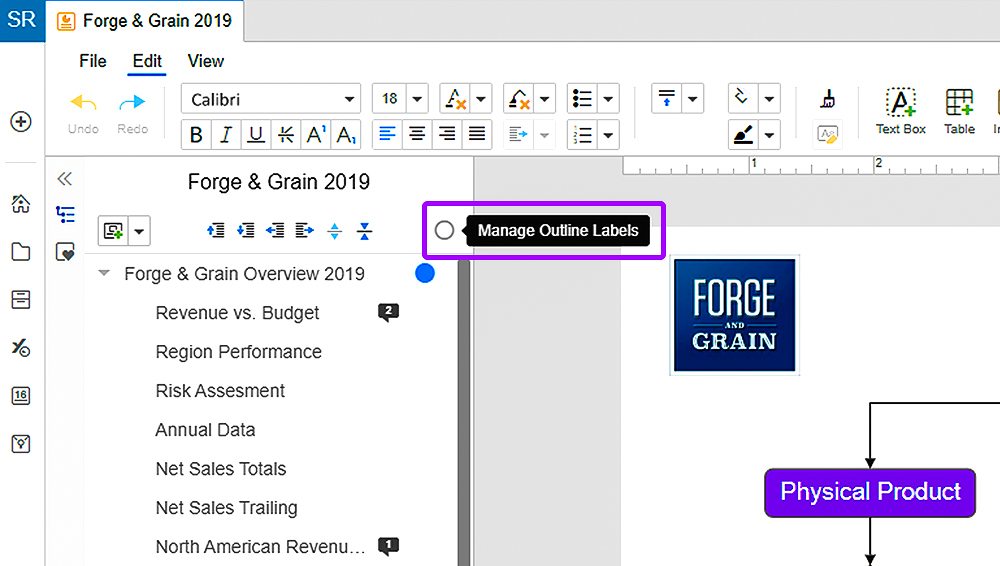Screen dimensions: 1000x566
Task: Select Region Performance in outline
Action: (239, 352)
